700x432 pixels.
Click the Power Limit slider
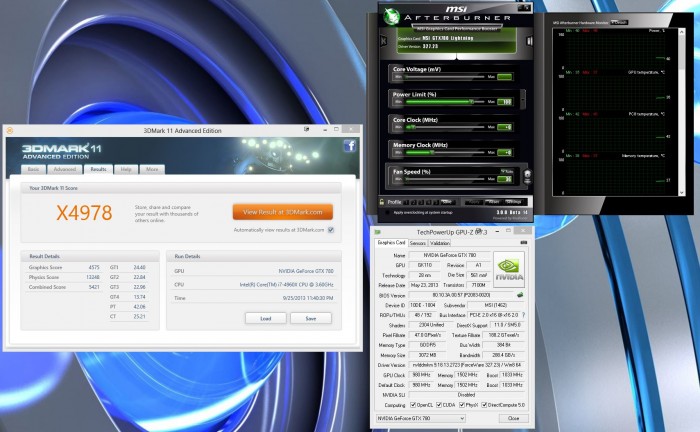tap(445, 101)
